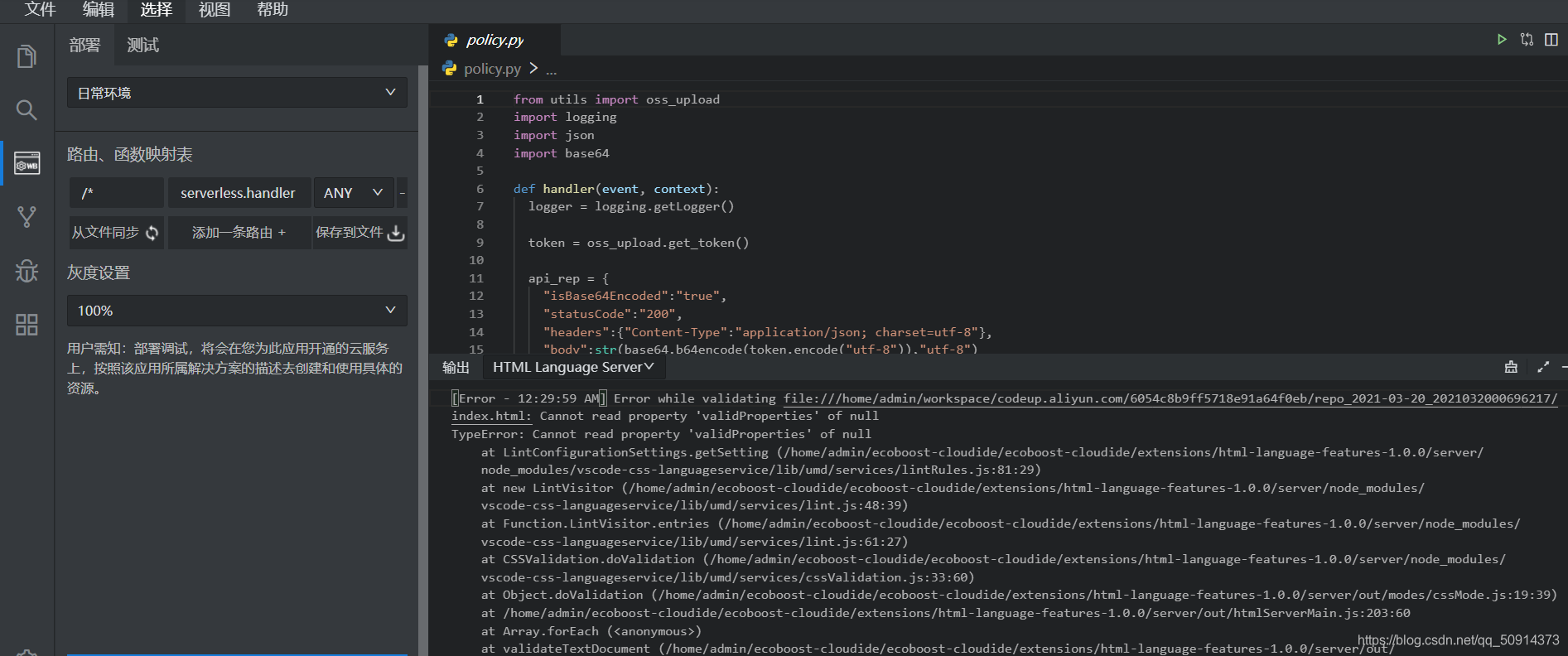The height and width of the screenshot is (656, 1568).
Task: Click the breadcrumb ellipsis item
Action: click(552, 70)
